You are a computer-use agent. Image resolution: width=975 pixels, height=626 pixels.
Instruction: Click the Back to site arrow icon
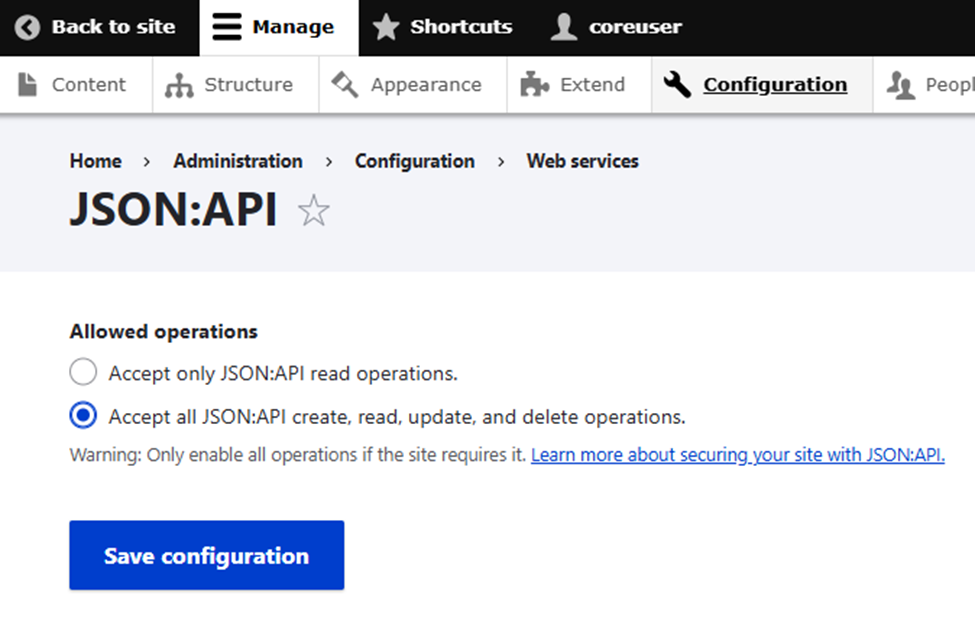click(29, 27)
